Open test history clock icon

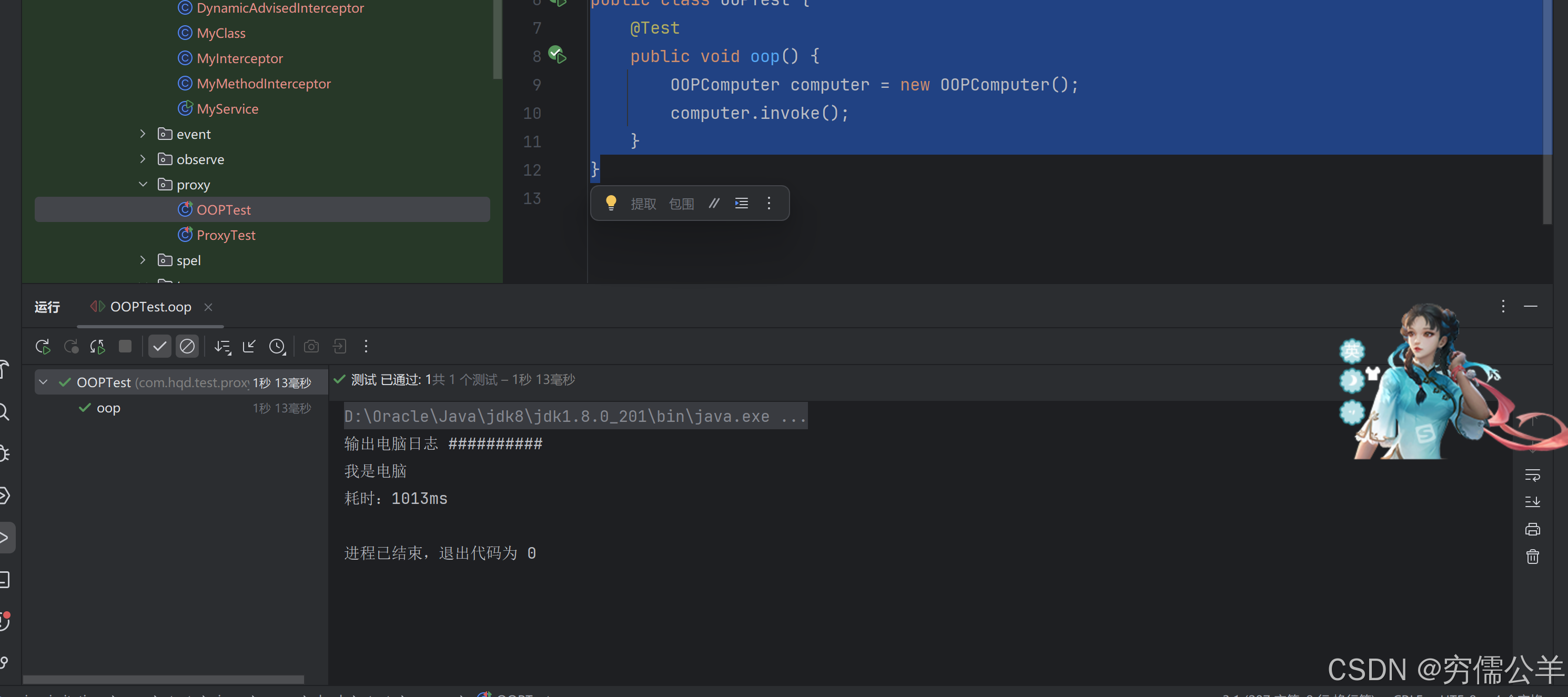[x=277, y=346]
